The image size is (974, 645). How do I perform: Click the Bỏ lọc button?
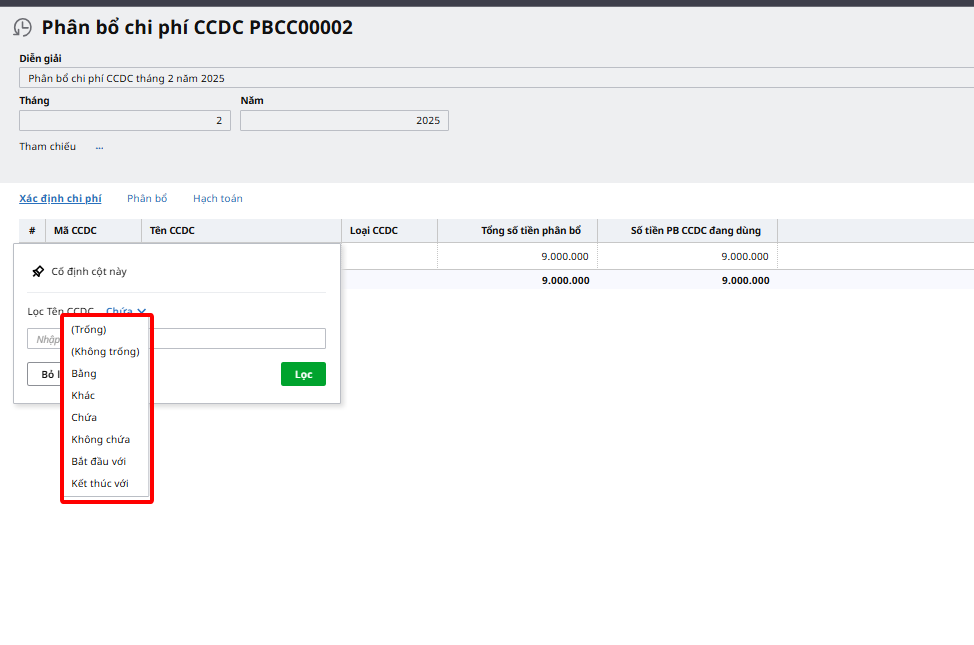(x=44, y=374)
